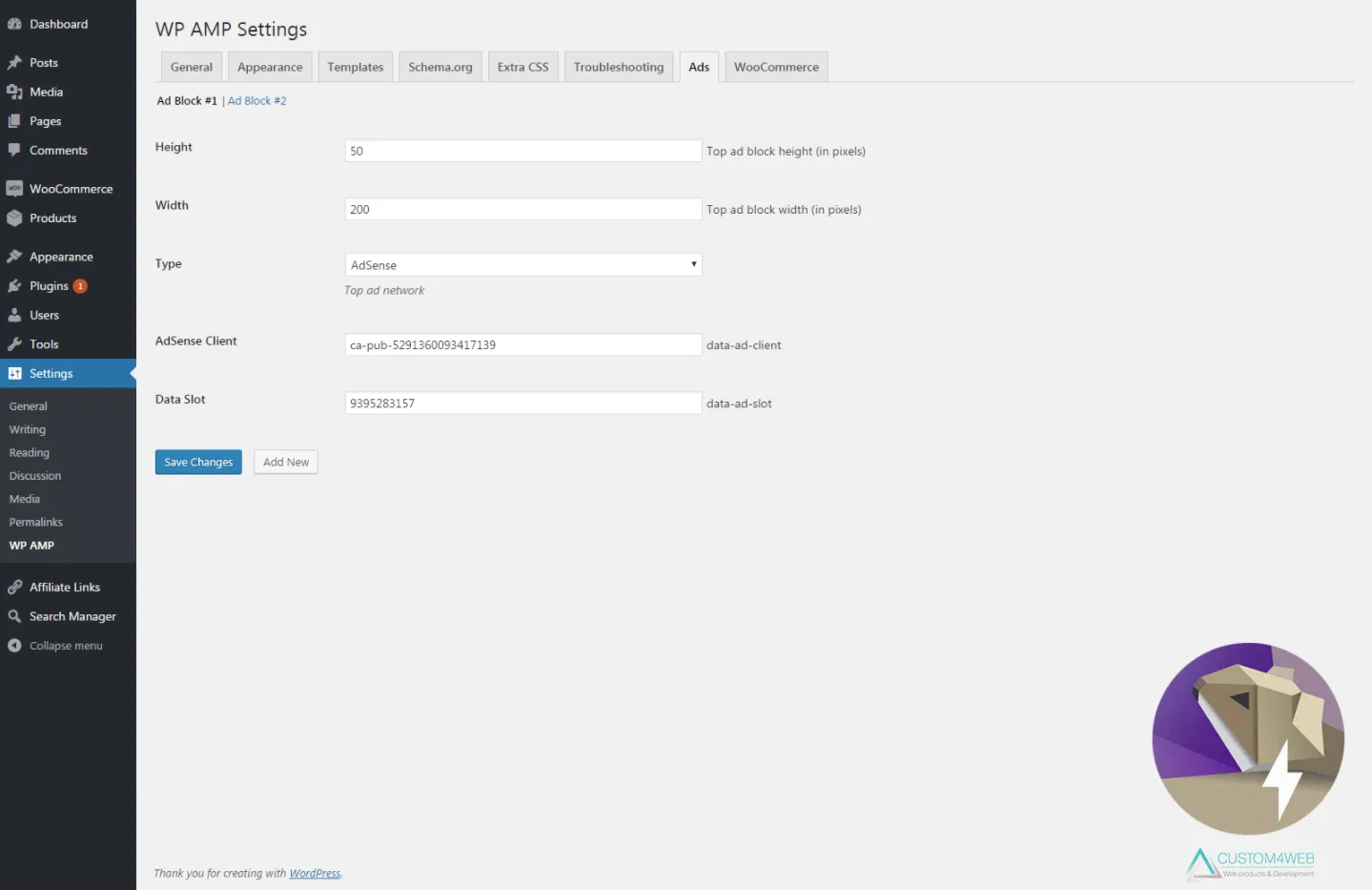This screenshot has width=1372, height=890.
Task: Click inside the AdSense Client field
Action: pyautogui.click(x=522, y=343)
